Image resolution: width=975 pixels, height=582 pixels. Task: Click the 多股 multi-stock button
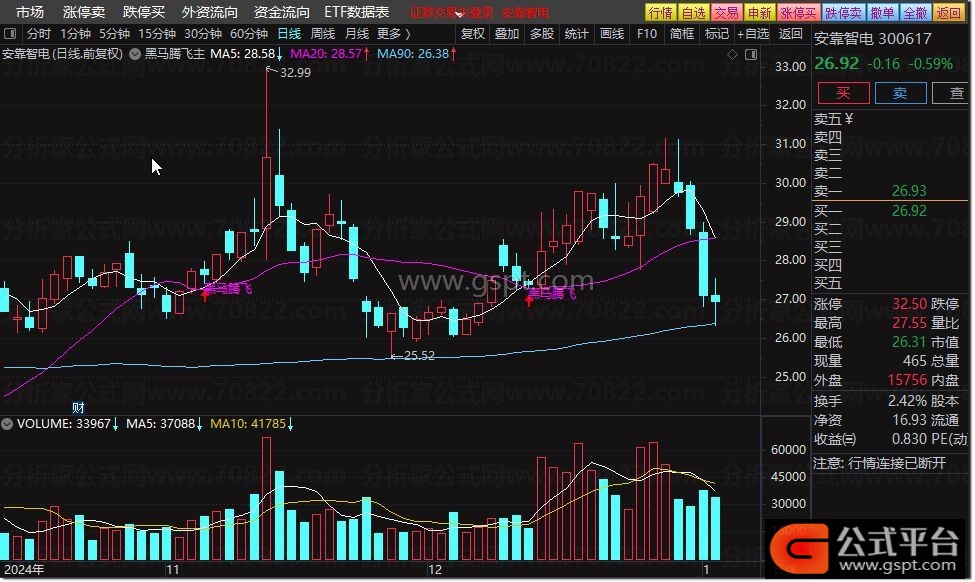click(542, 34)
